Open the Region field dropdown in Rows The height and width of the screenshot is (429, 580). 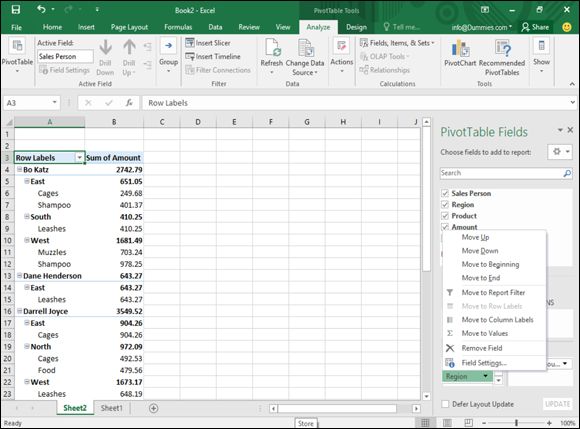(485, 376)
